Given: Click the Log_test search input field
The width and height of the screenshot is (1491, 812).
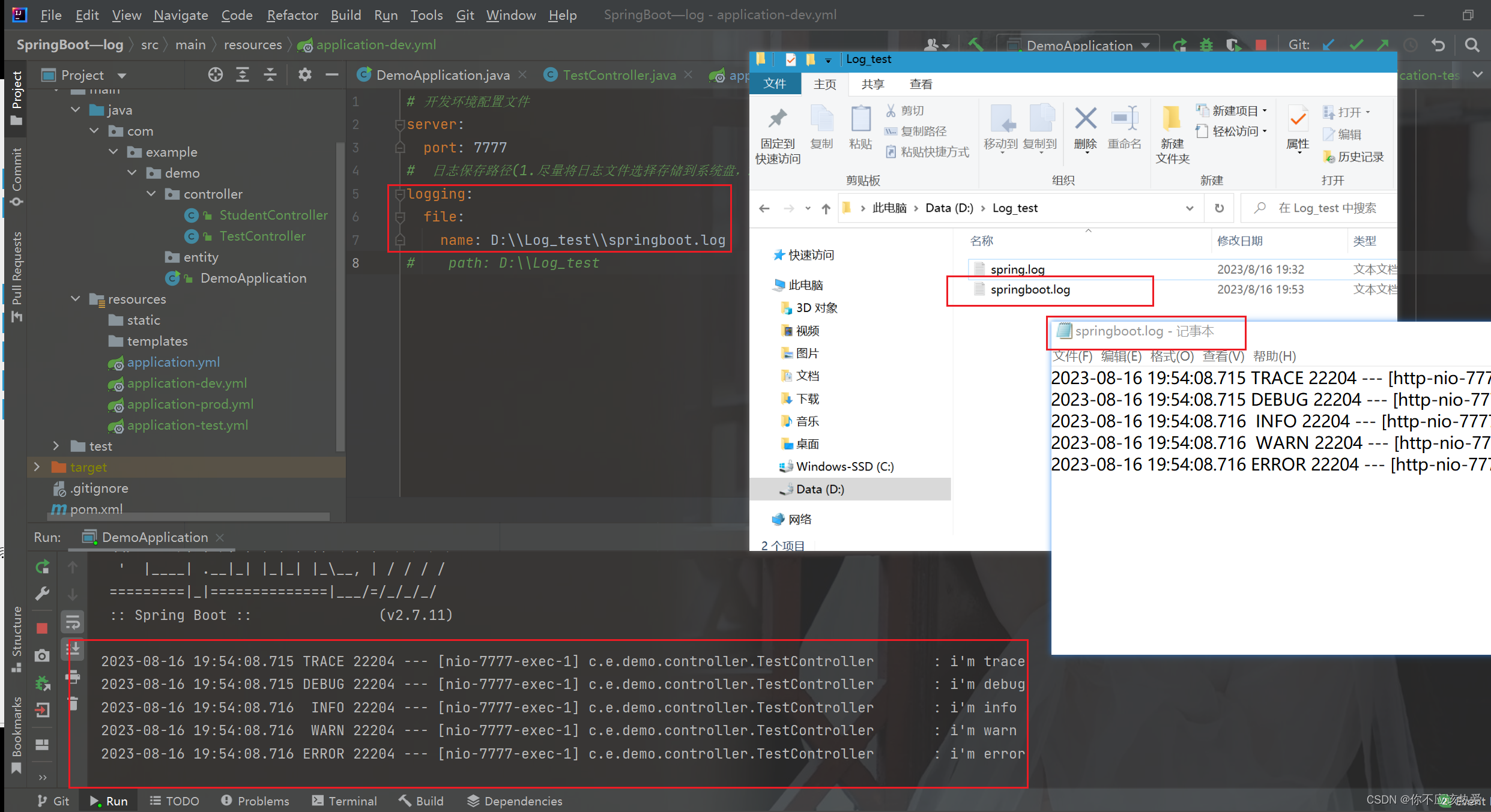Looking at the screenshot, I should click(1327, 208).
